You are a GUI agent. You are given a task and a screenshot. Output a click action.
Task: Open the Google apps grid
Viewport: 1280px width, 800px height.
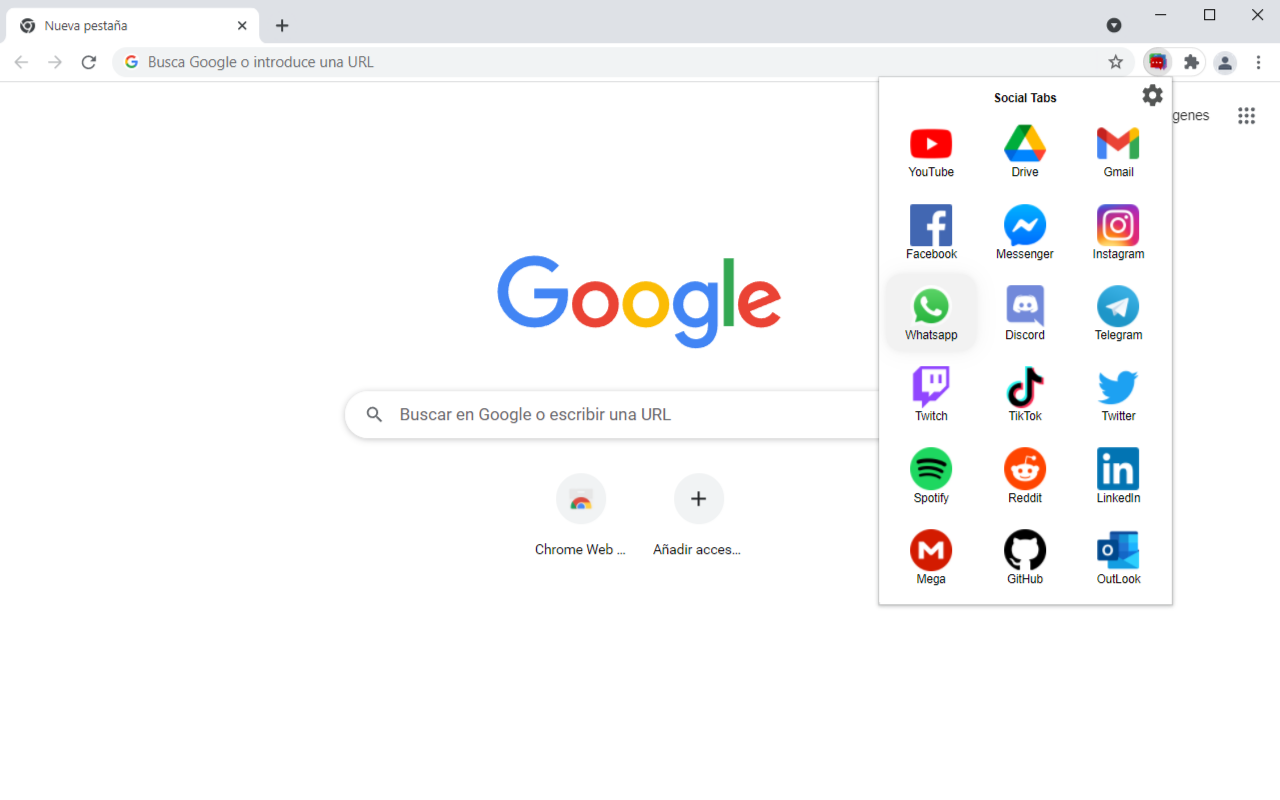point(1246,115)
